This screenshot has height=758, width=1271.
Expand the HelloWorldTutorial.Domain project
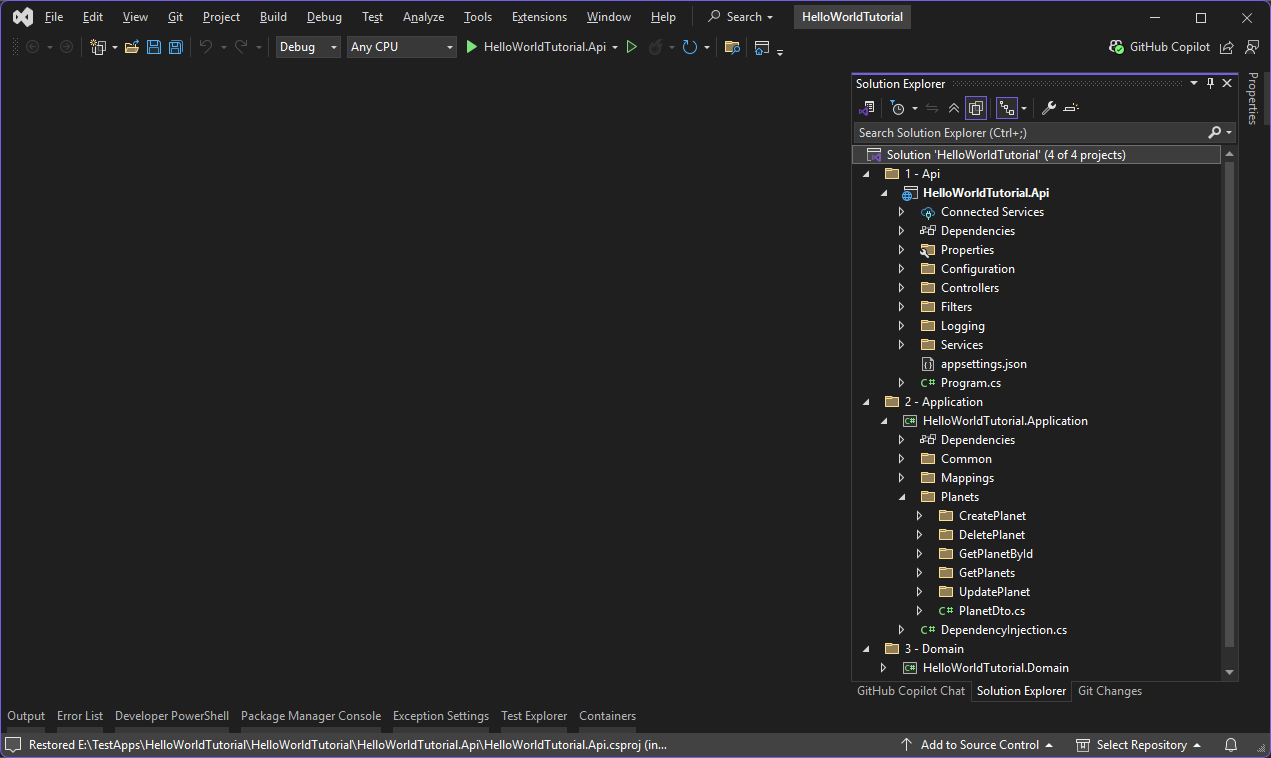883,668
